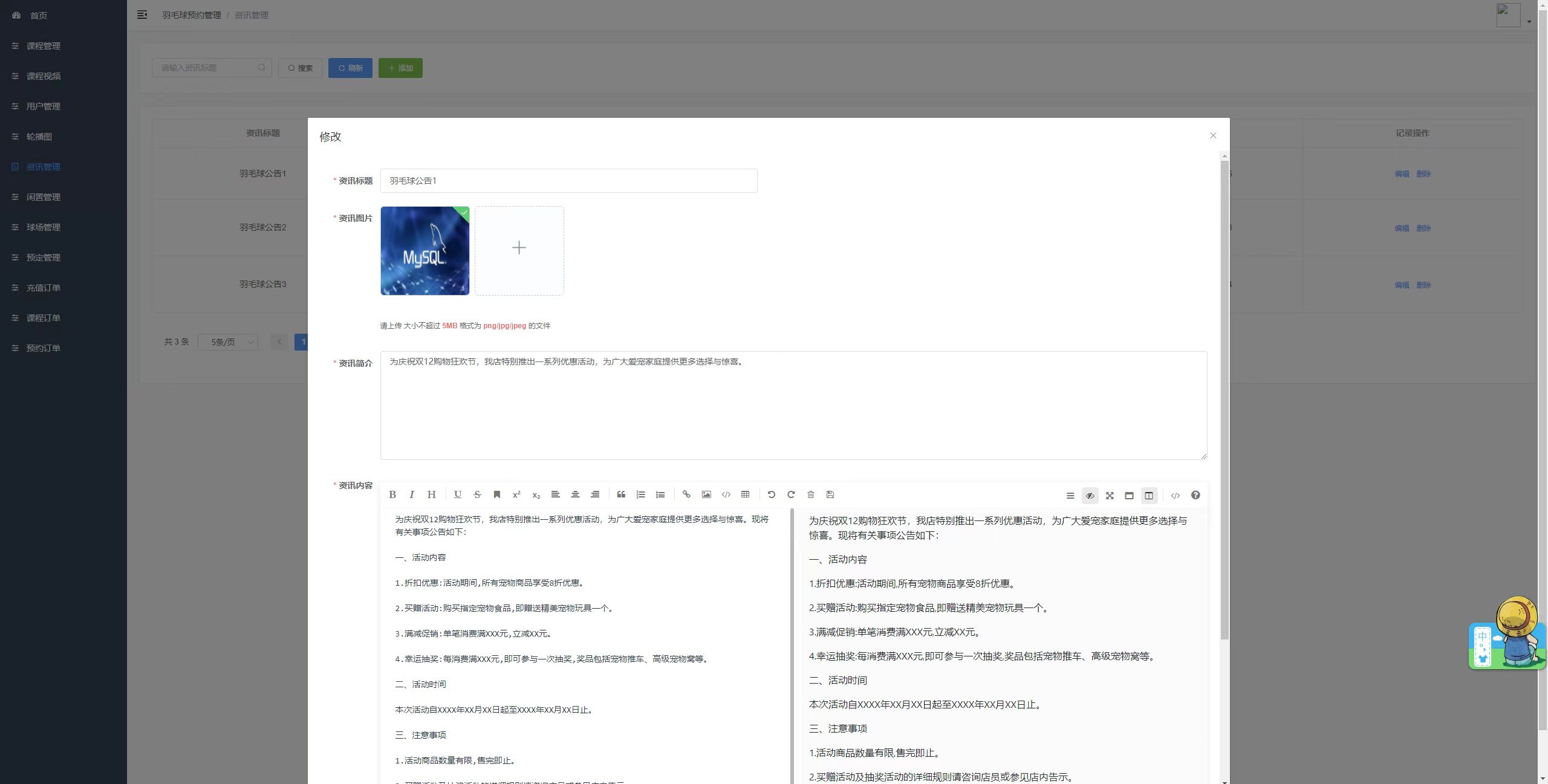This screenshot has width=1548, height=784.
Task: Insert an unordered bullet list
Action: (x=660, y=494)
